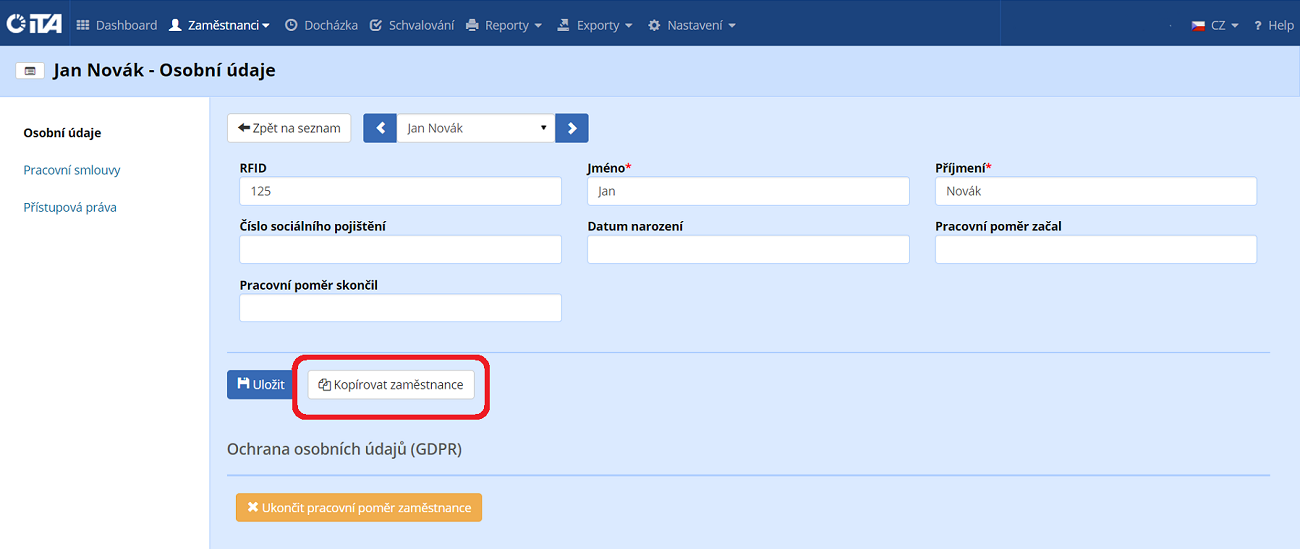Open Help in the top-right corner
1300x549 pixels.
(1274, 25)
